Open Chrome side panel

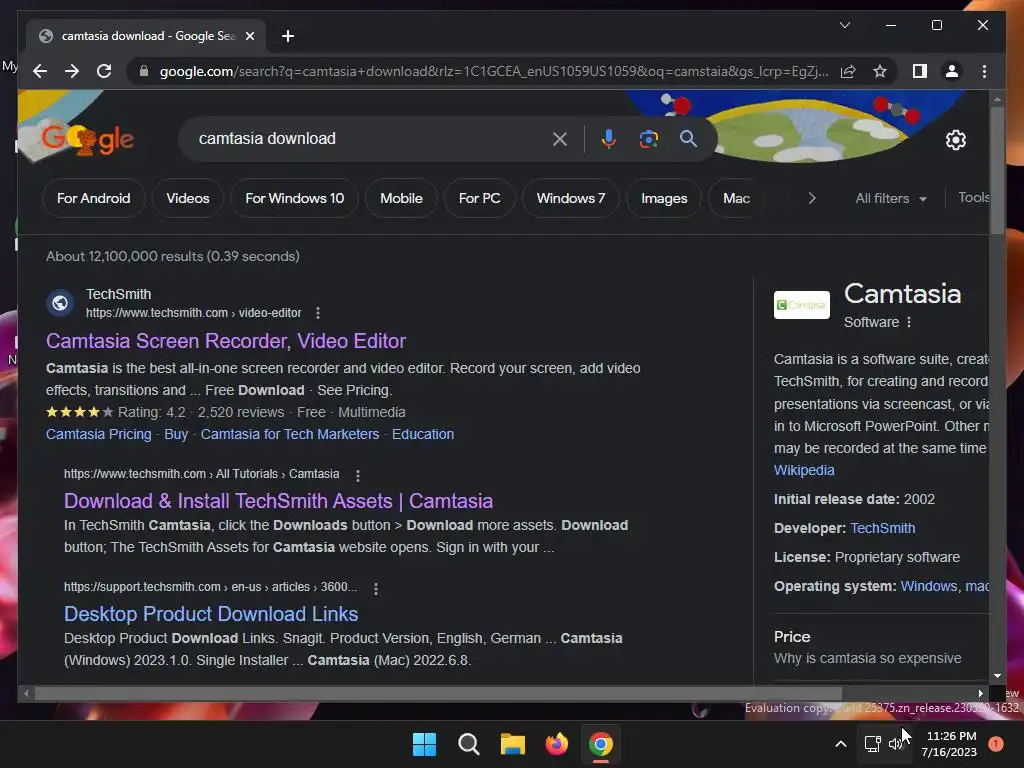pos(920,71)
